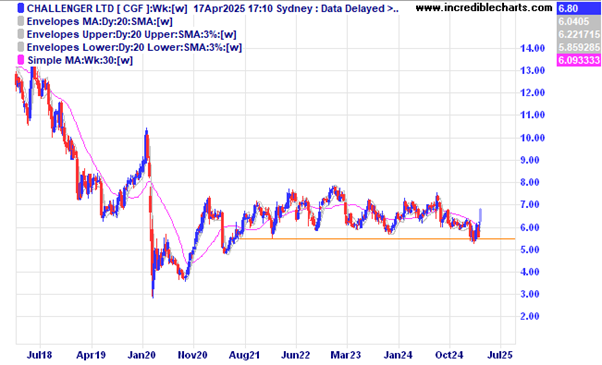Image resolution: width=602 pixels, height=365 pixels.
Task: Click the blue CHALLENGER LTD legend swatch
Action: 21,8
